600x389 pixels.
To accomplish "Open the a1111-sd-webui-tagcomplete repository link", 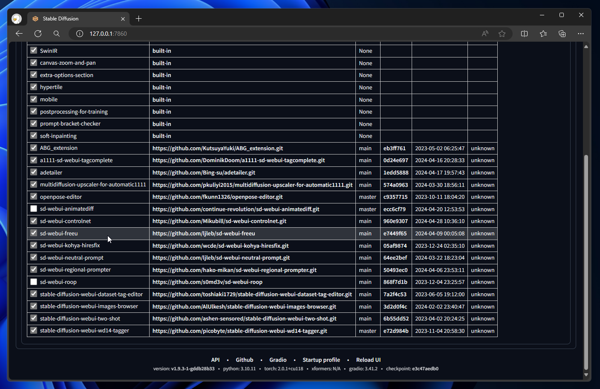I will pos(238,160).
